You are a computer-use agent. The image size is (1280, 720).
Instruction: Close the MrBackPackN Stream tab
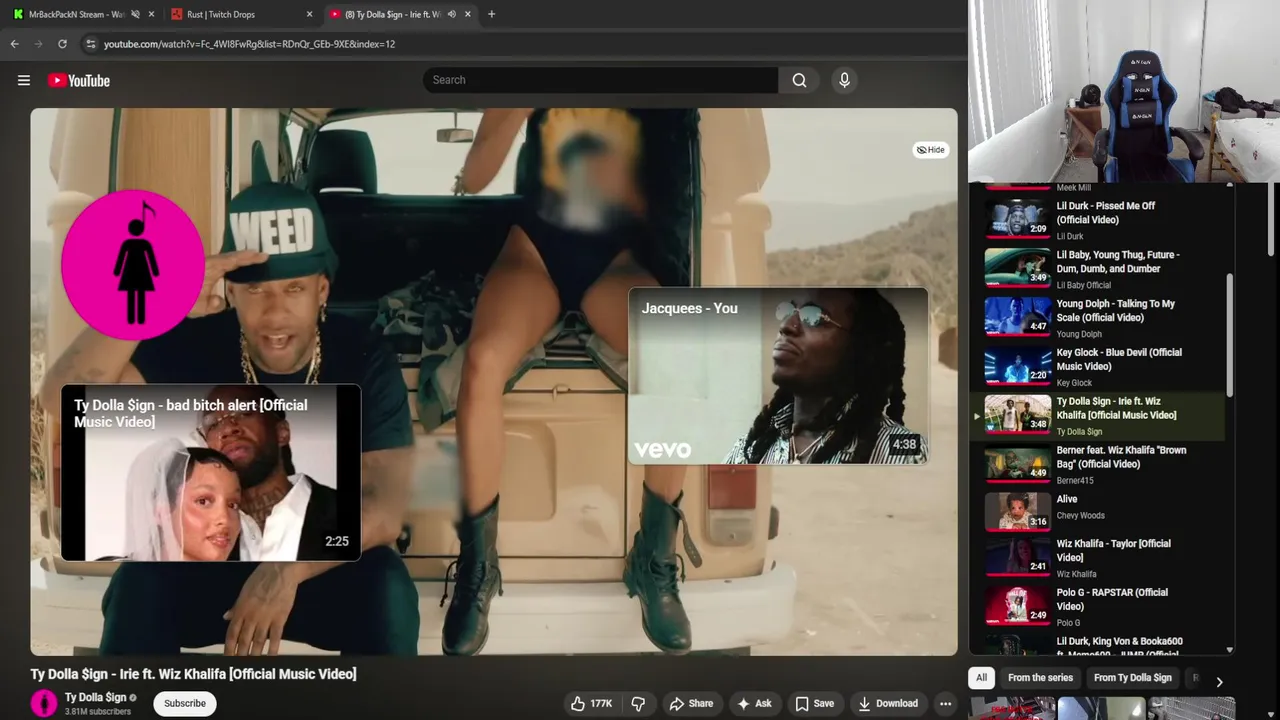point(151,14)
